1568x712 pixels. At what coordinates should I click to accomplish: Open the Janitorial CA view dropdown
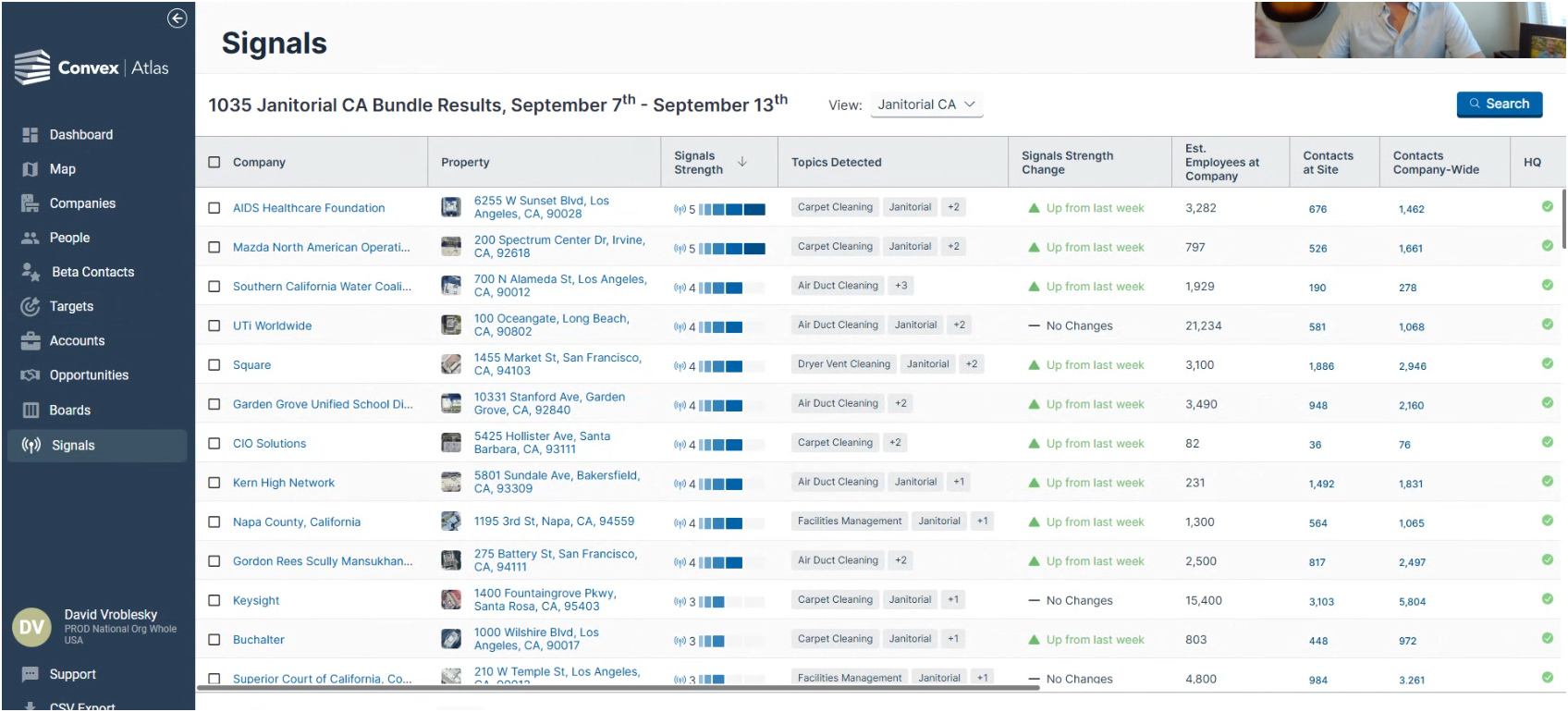926,104
